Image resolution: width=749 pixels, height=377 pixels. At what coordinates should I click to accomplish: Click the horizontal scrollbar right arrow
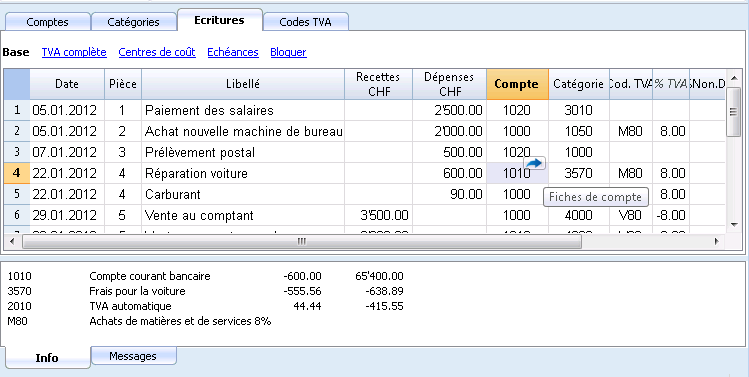717,242
